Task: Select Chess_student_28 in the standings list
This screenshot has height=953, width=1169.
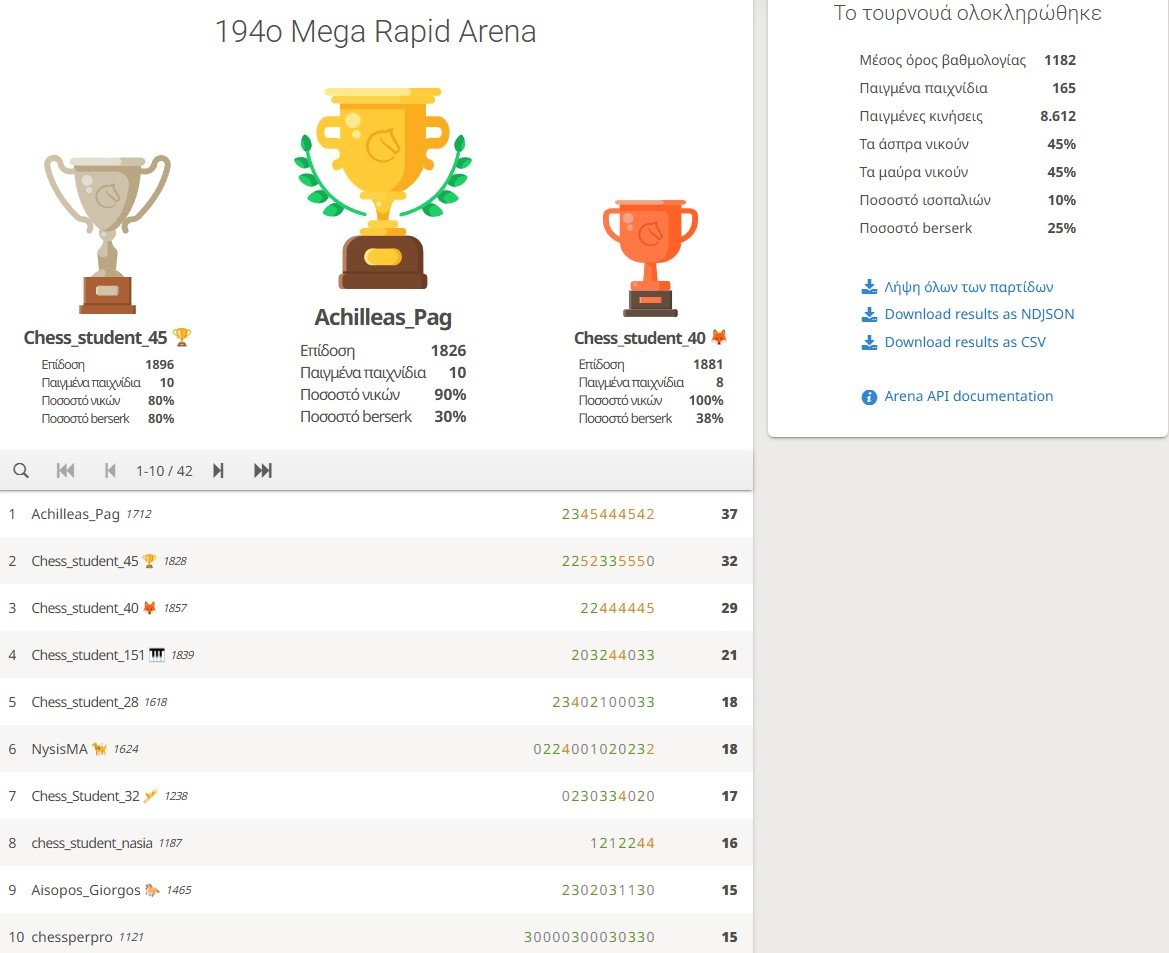Action: pos(86,701)
